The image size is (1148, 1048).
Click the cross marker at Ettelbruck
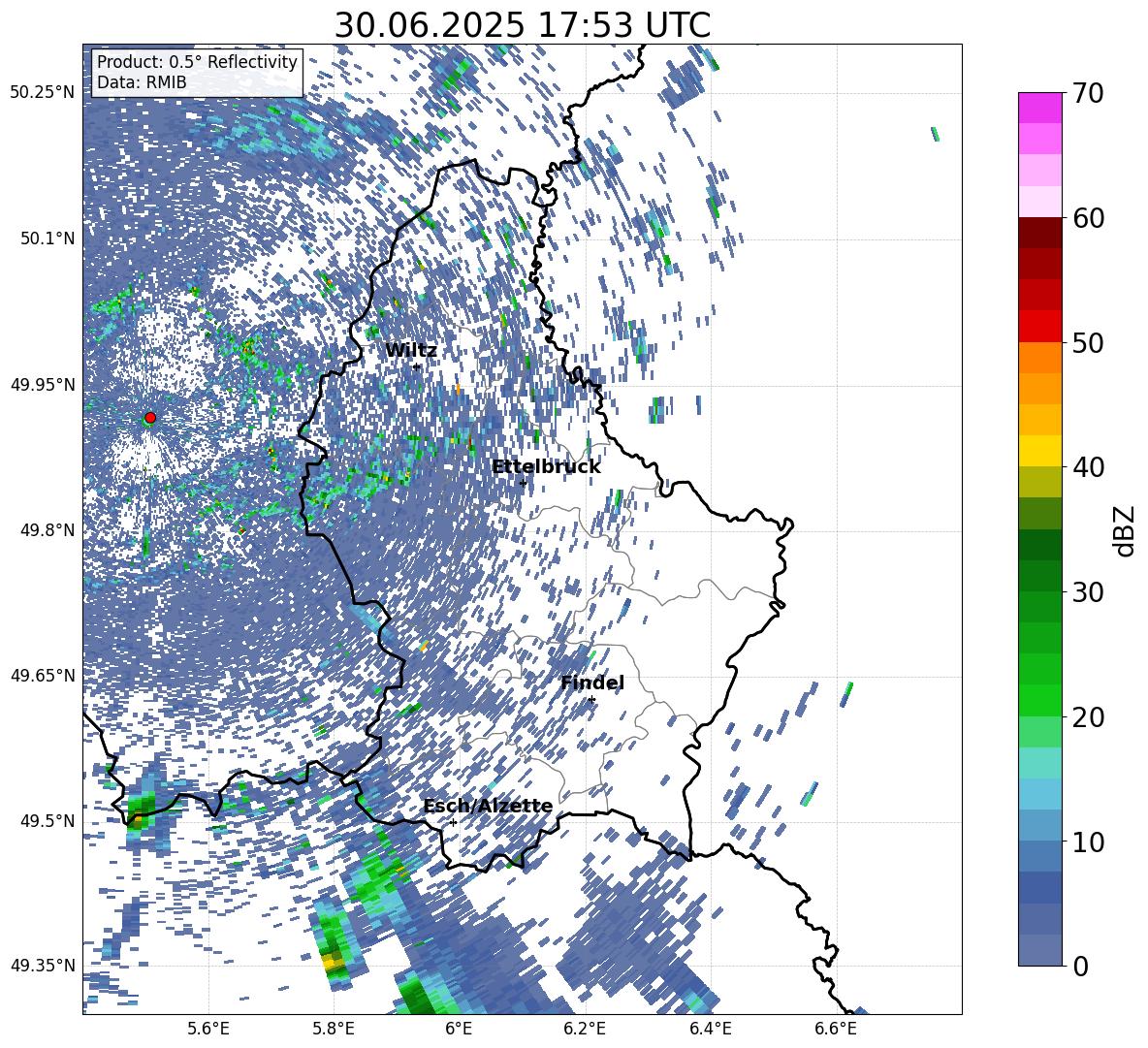(x=523, y=483)
